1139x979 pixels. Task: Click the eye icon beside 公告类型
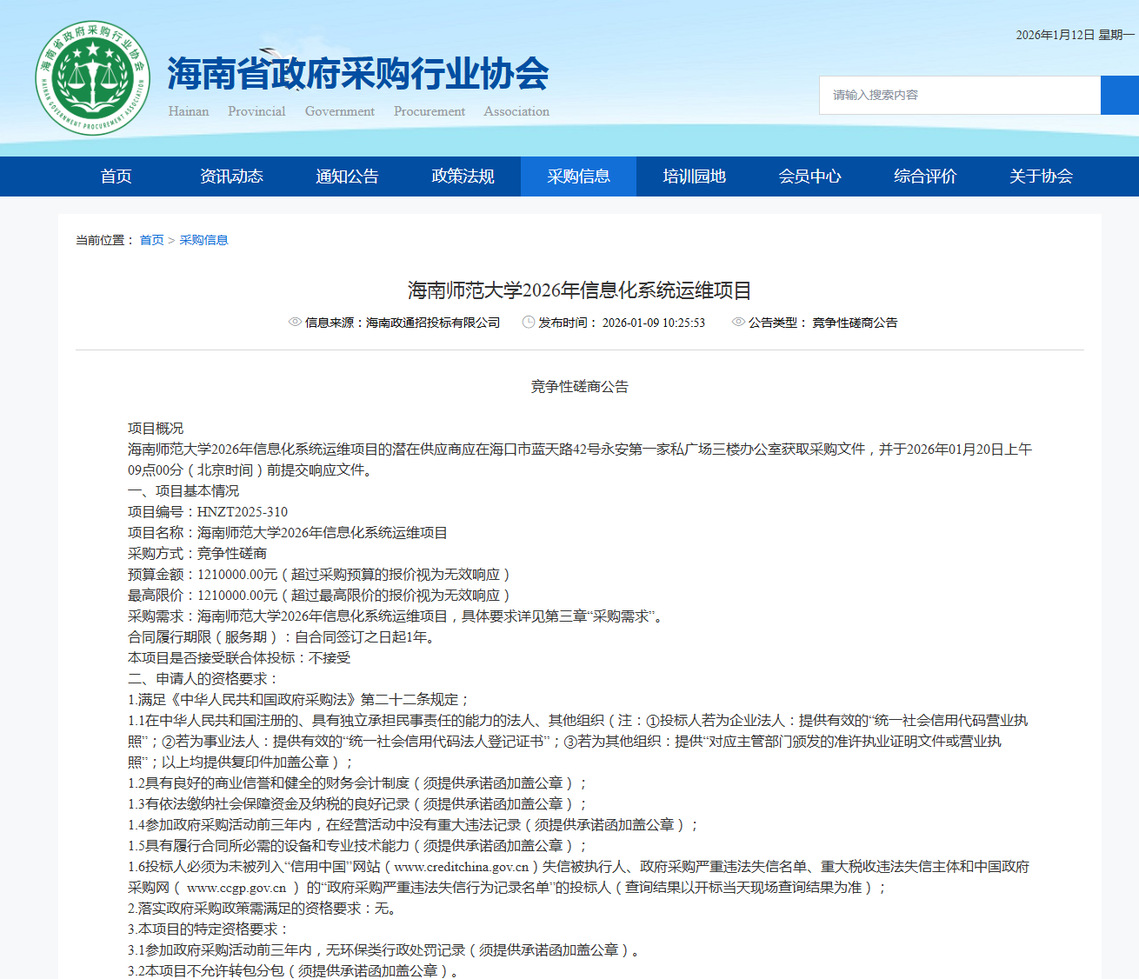pos(739,322)
